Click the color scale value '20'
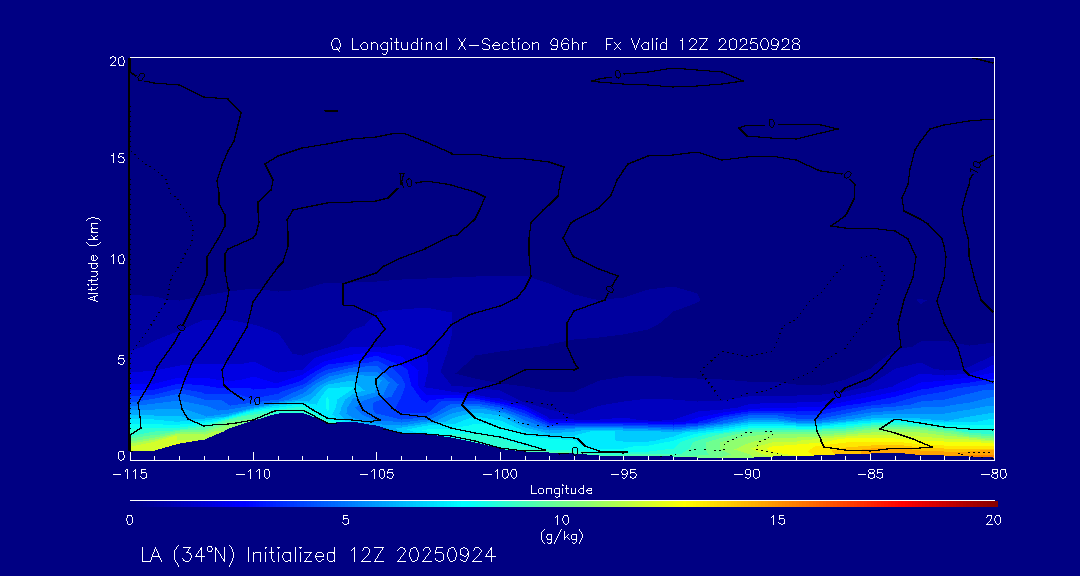The image size is (1080, 576). point(993,520)
